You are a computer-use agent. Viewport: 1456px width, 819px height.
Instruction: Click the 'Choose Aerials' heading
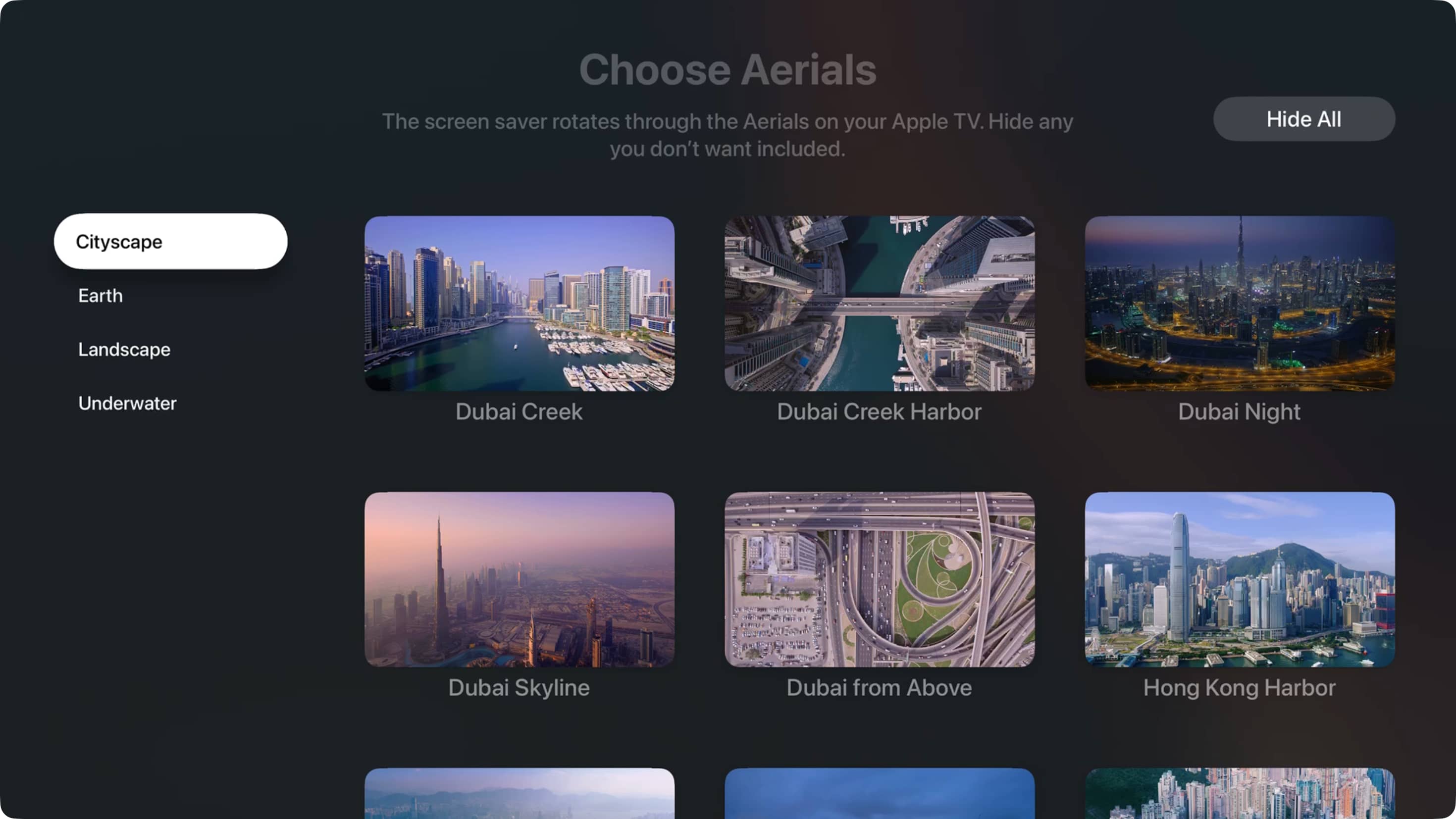[x=728, y=69]
